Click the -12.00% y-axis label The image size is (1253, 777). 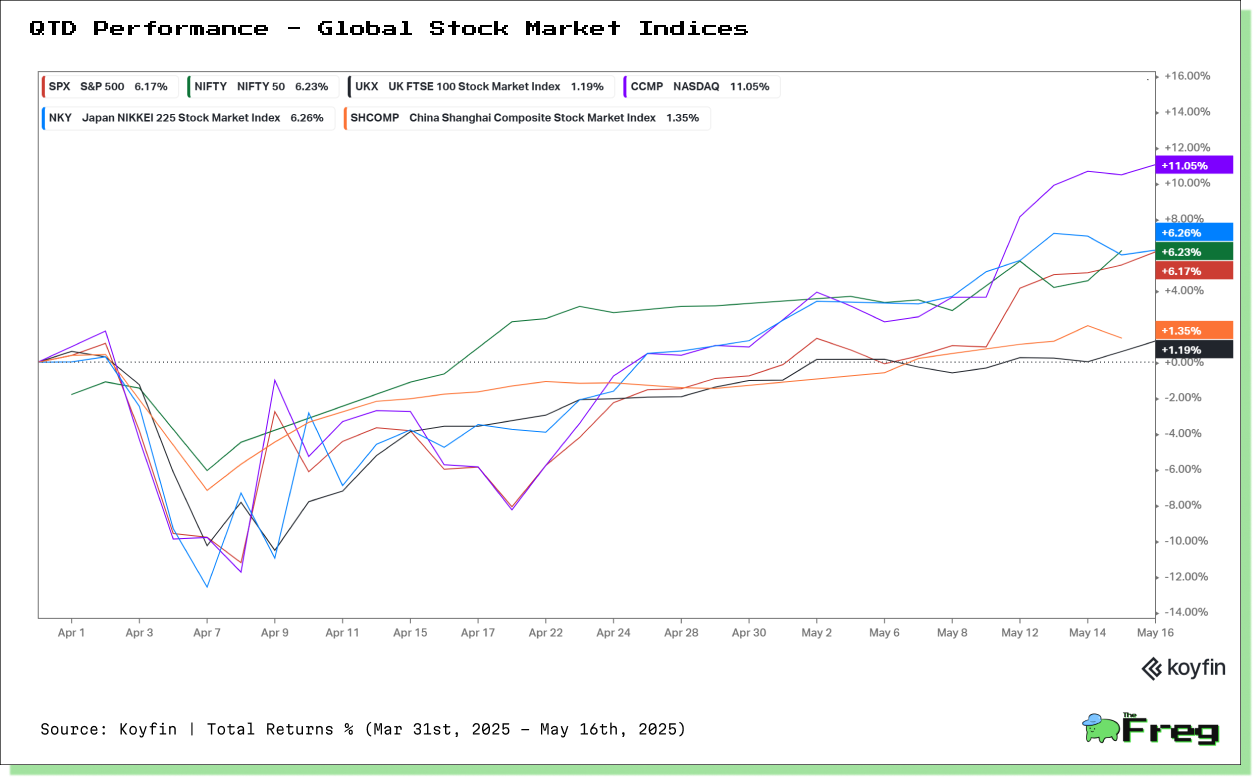pos(1187,577)
